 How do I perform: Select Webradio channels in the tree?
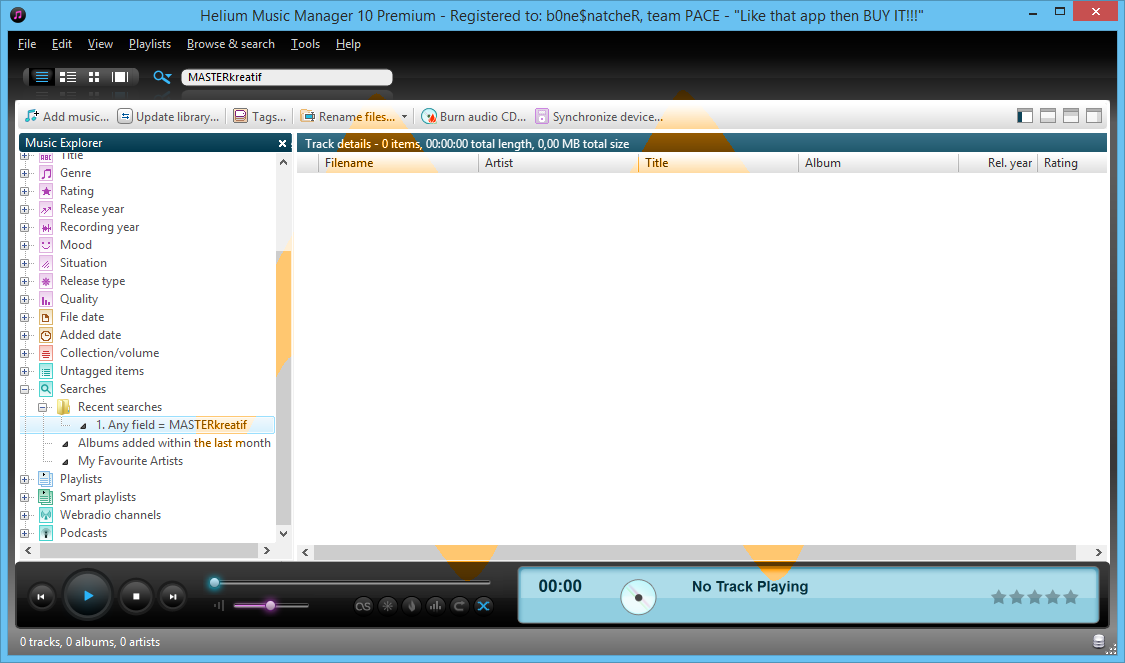pos(110,514)
